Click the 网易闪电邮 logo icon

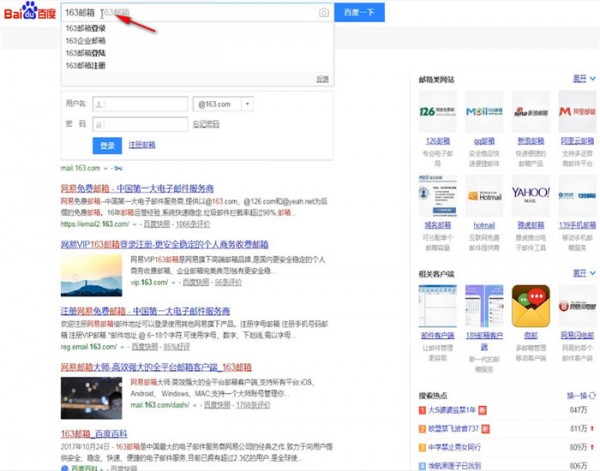point(577,306)
